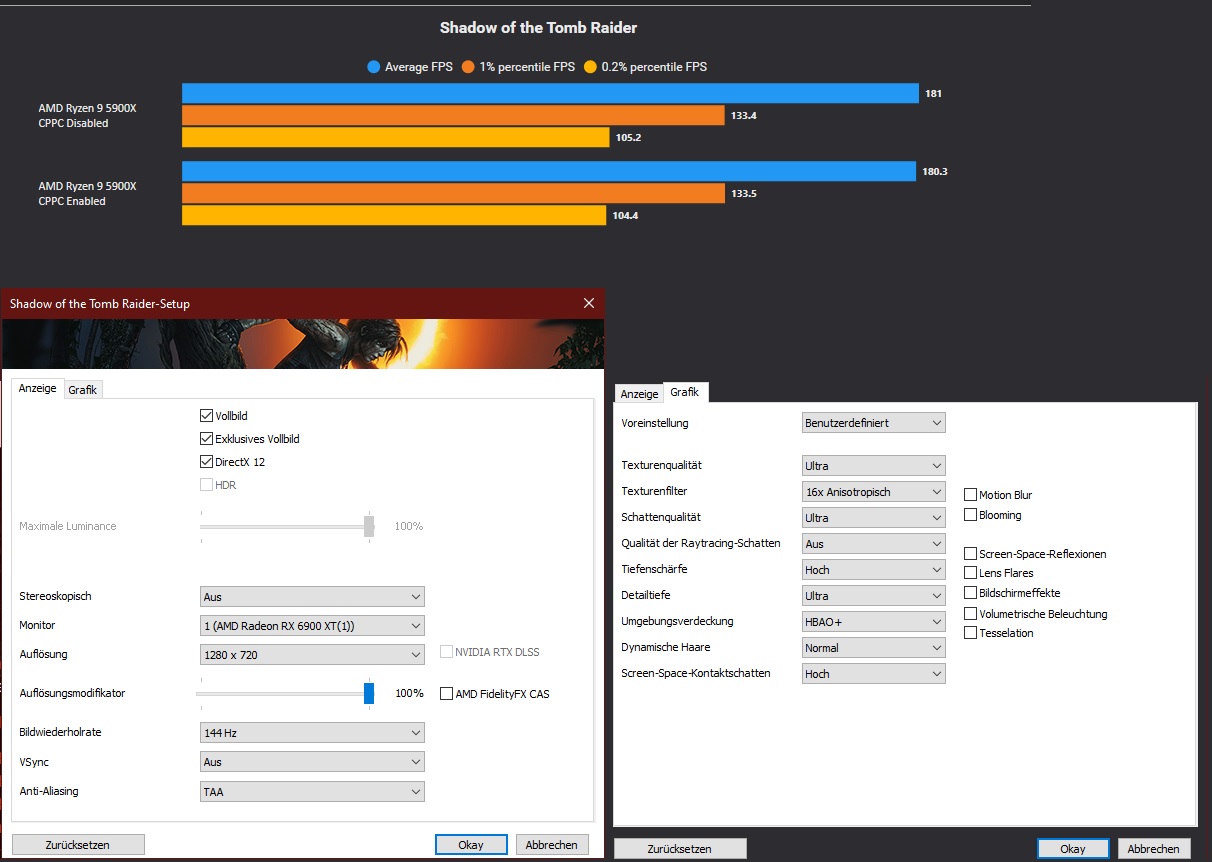Open the Schattenqualität dropdown
Viewport: 1212px width, 862px height.
tap(874, 518)
